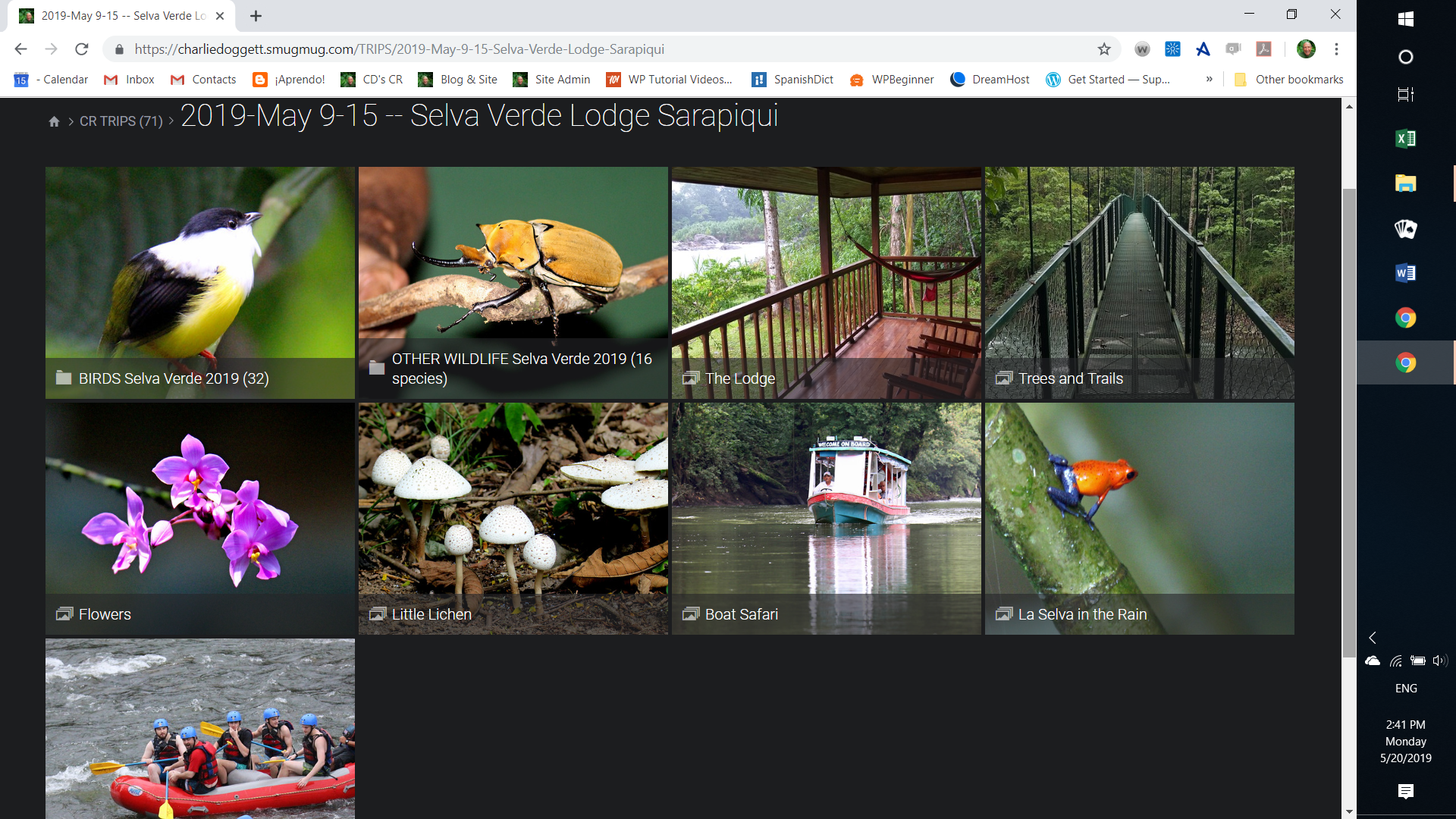Open the 2:41 PM clock calendar
The height and width of the screenshot is (819, 1456).
tap(1406, 742)
